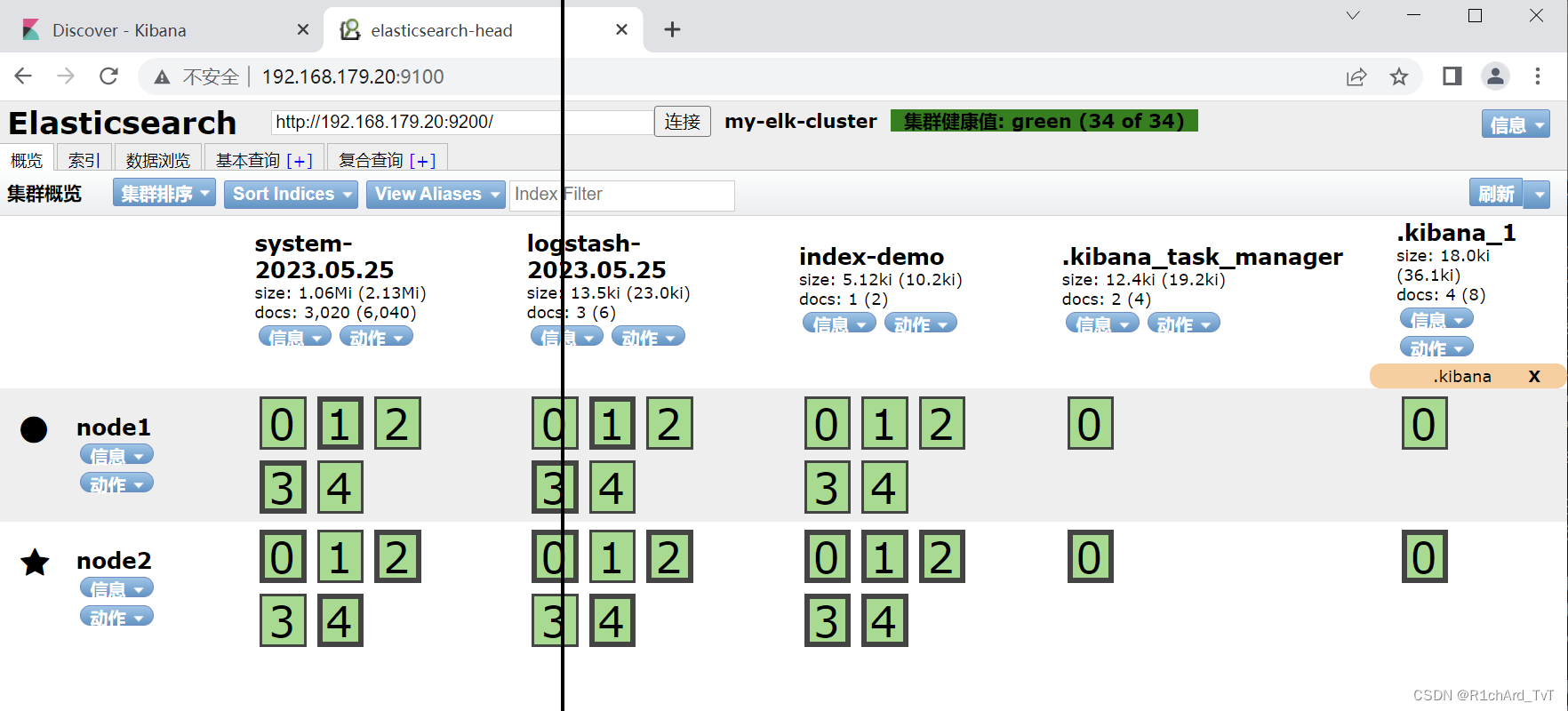Reload the current browser page
The width and height of the screenshot is (1568, 711).
pos(108,76)
